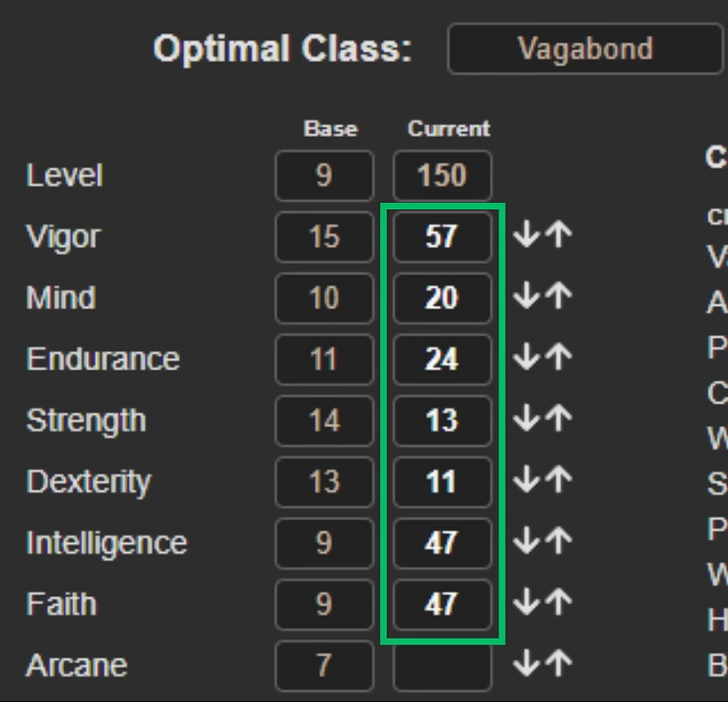
Task: Raise Mind with its up arrow
Action: (559, 298)
